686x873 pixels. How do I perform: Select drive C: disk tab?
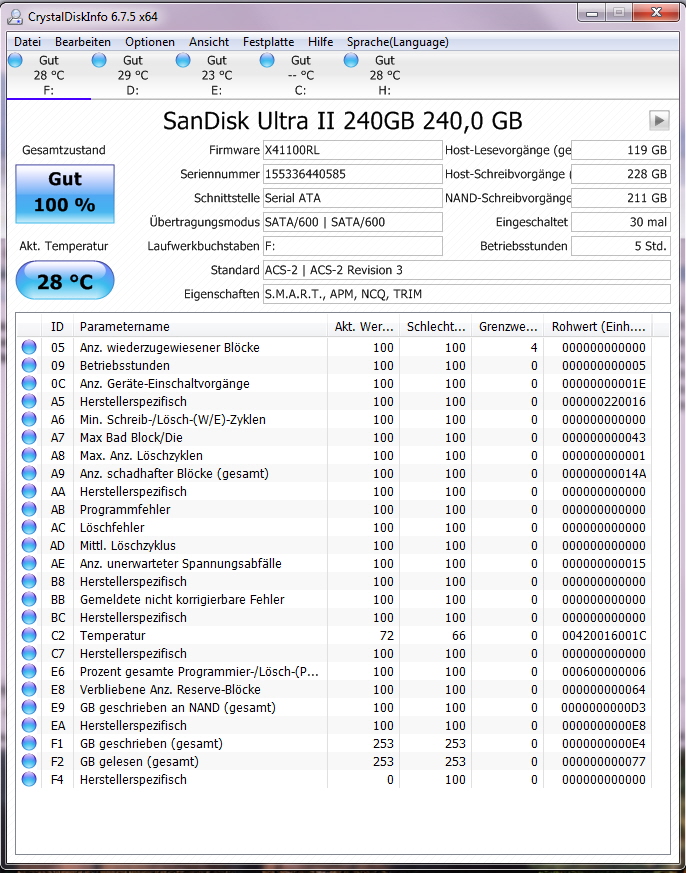pos(301,75)
